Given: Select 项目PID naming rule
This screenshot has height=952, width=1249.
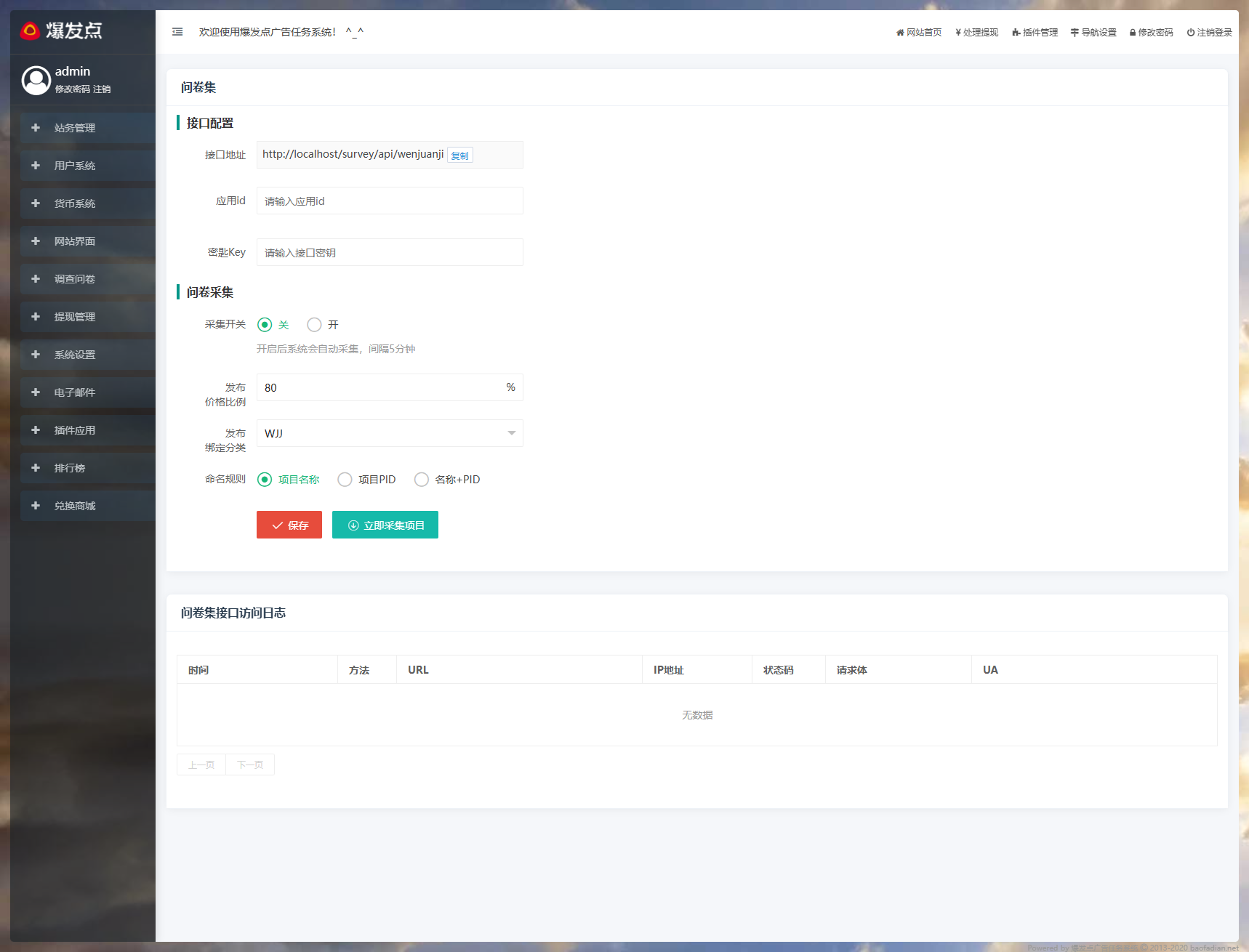Looking at the screenshot, I should pos(345,480).
